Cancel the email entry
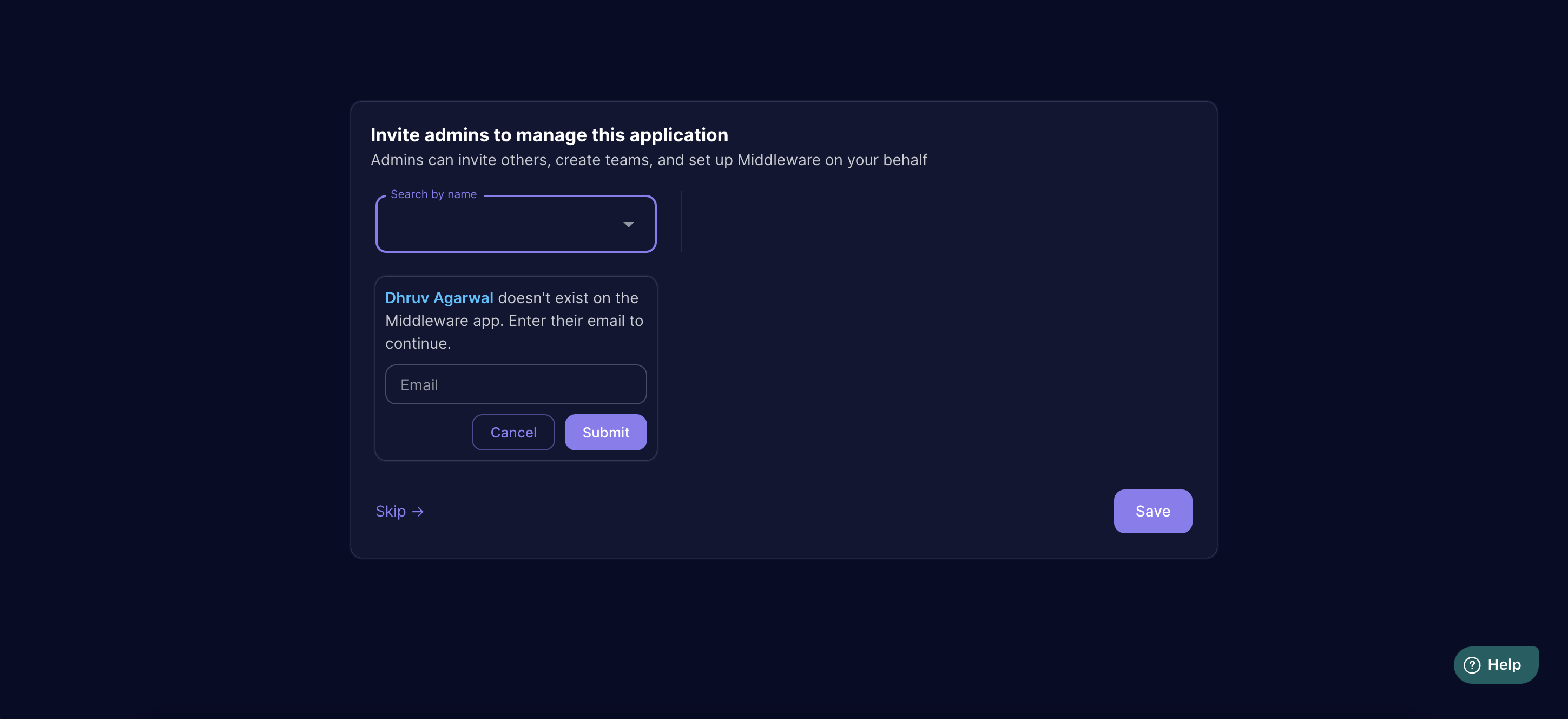 coord(513,433)
